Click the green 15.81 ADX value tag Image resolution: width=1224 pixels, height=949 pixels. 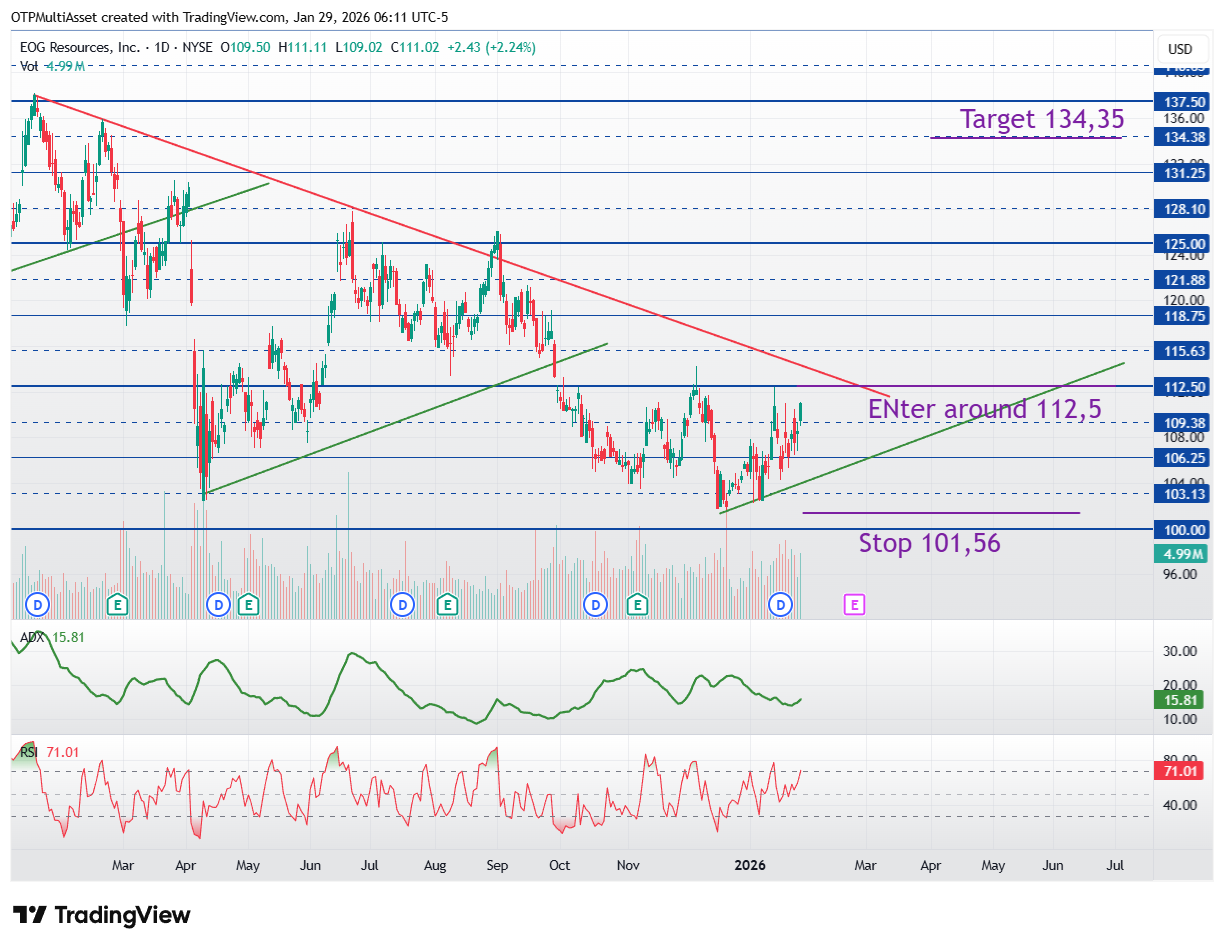pos(1181,700)
